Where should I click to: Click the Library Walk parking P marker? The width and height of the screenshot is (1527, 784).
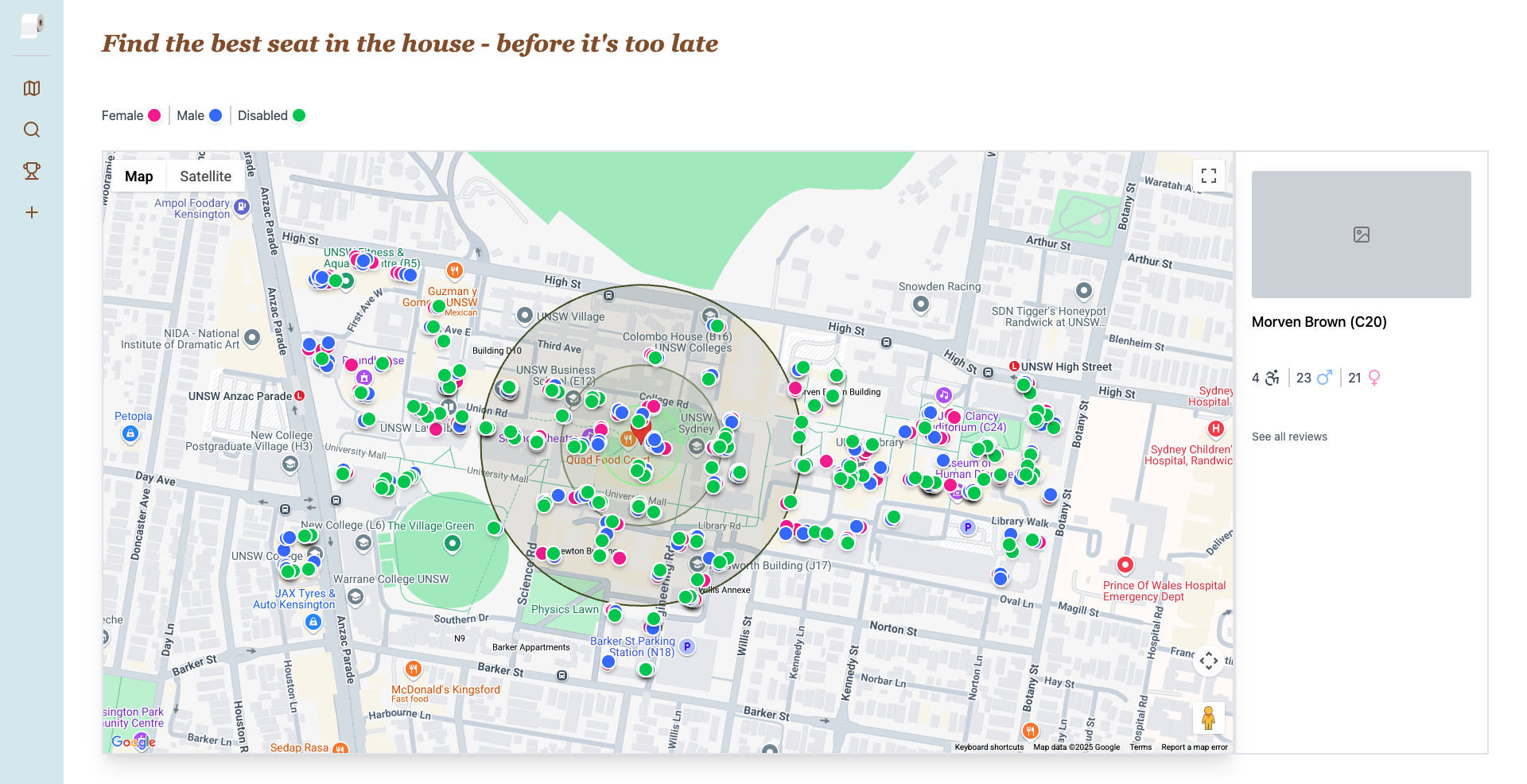(968, 527)
